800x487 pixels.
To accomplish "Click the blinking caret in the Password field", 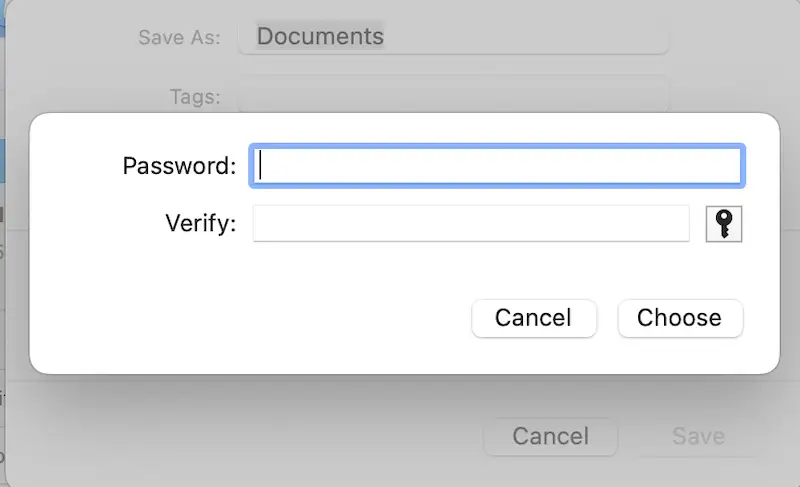I will 260,166.
